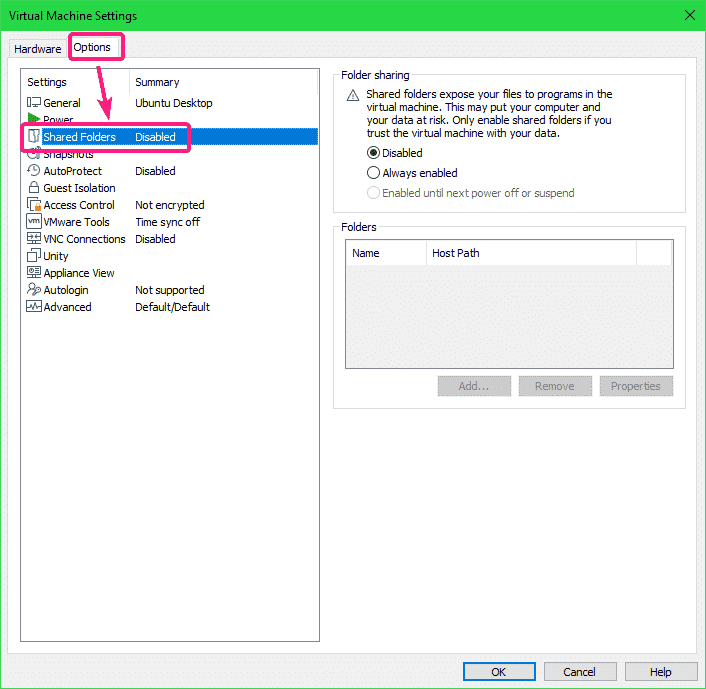Click the OK button
Screen dimensions: 706x689
coord(499,672)
